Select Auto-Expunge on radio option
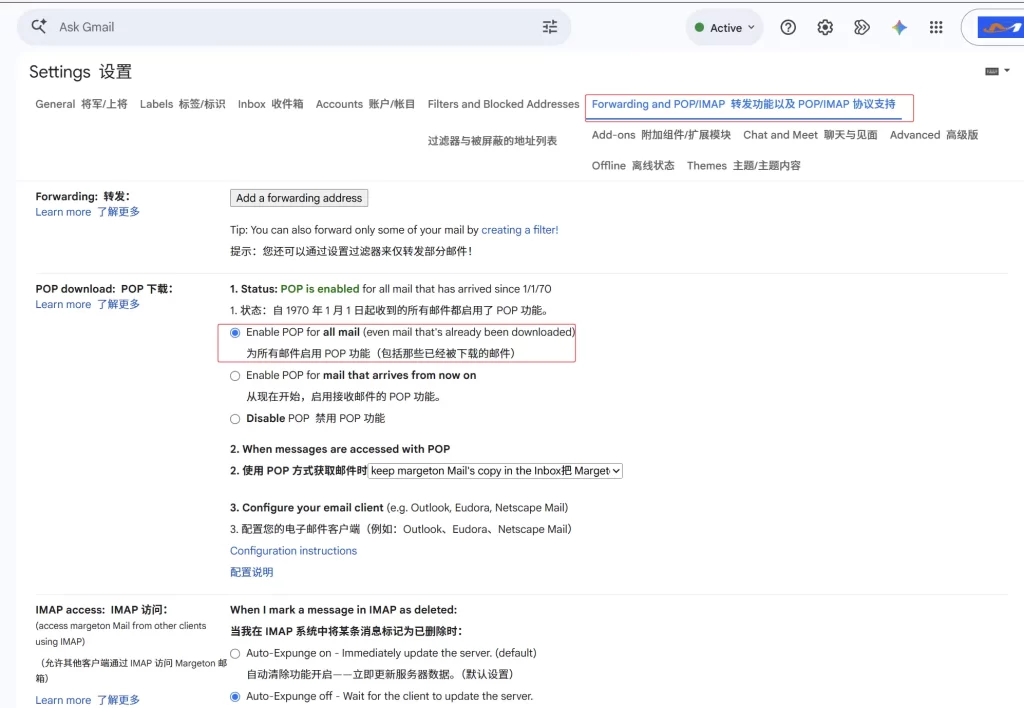 tap(235, 653)
